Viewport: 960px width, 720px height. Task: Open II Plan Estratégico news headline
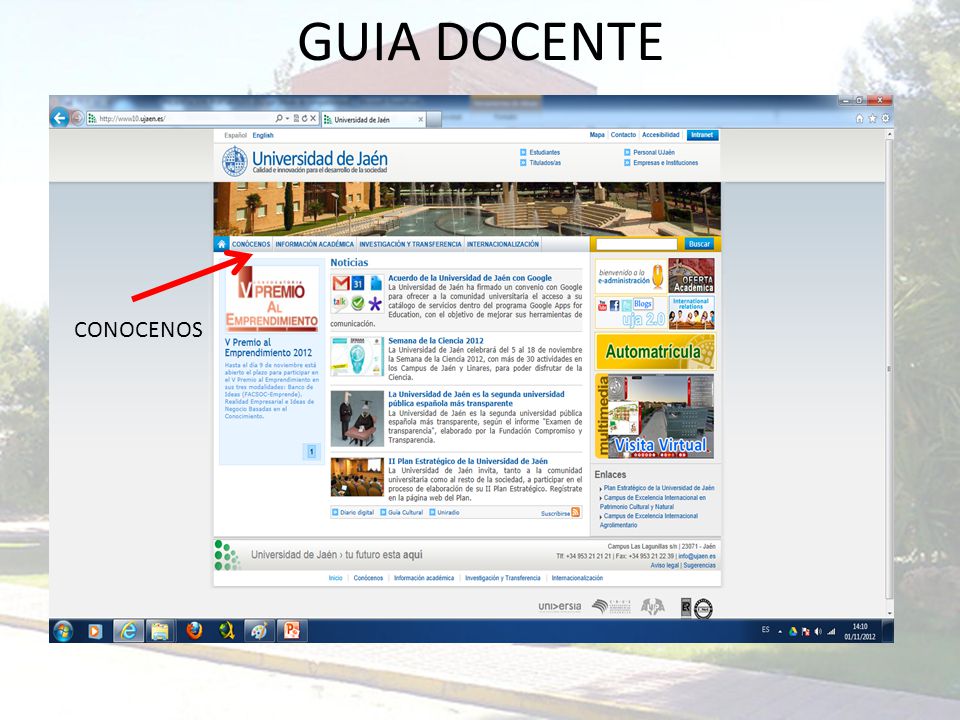(x=468, y=461)
